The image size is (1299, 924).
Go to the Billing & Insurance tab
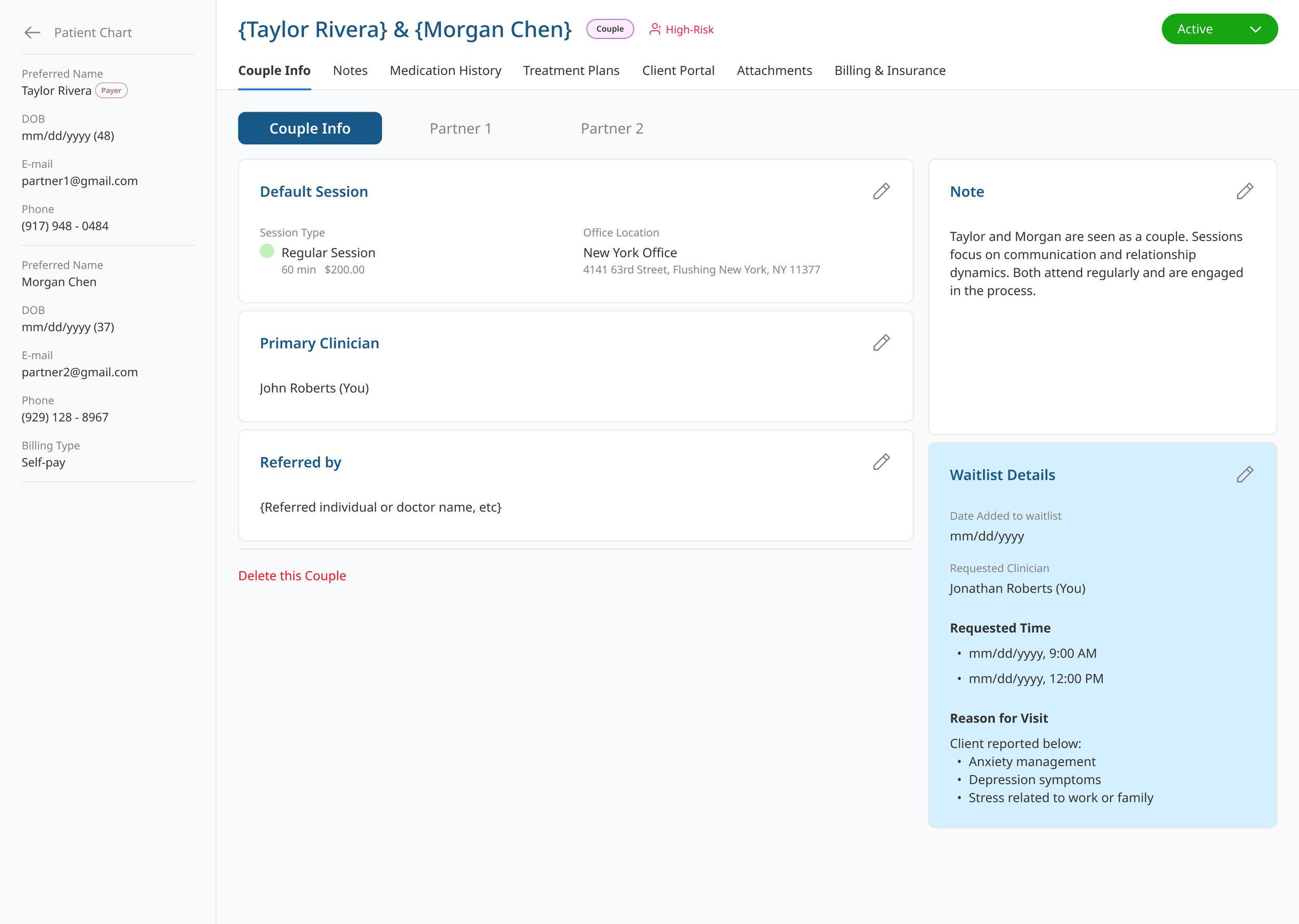(x=890, y=71)
